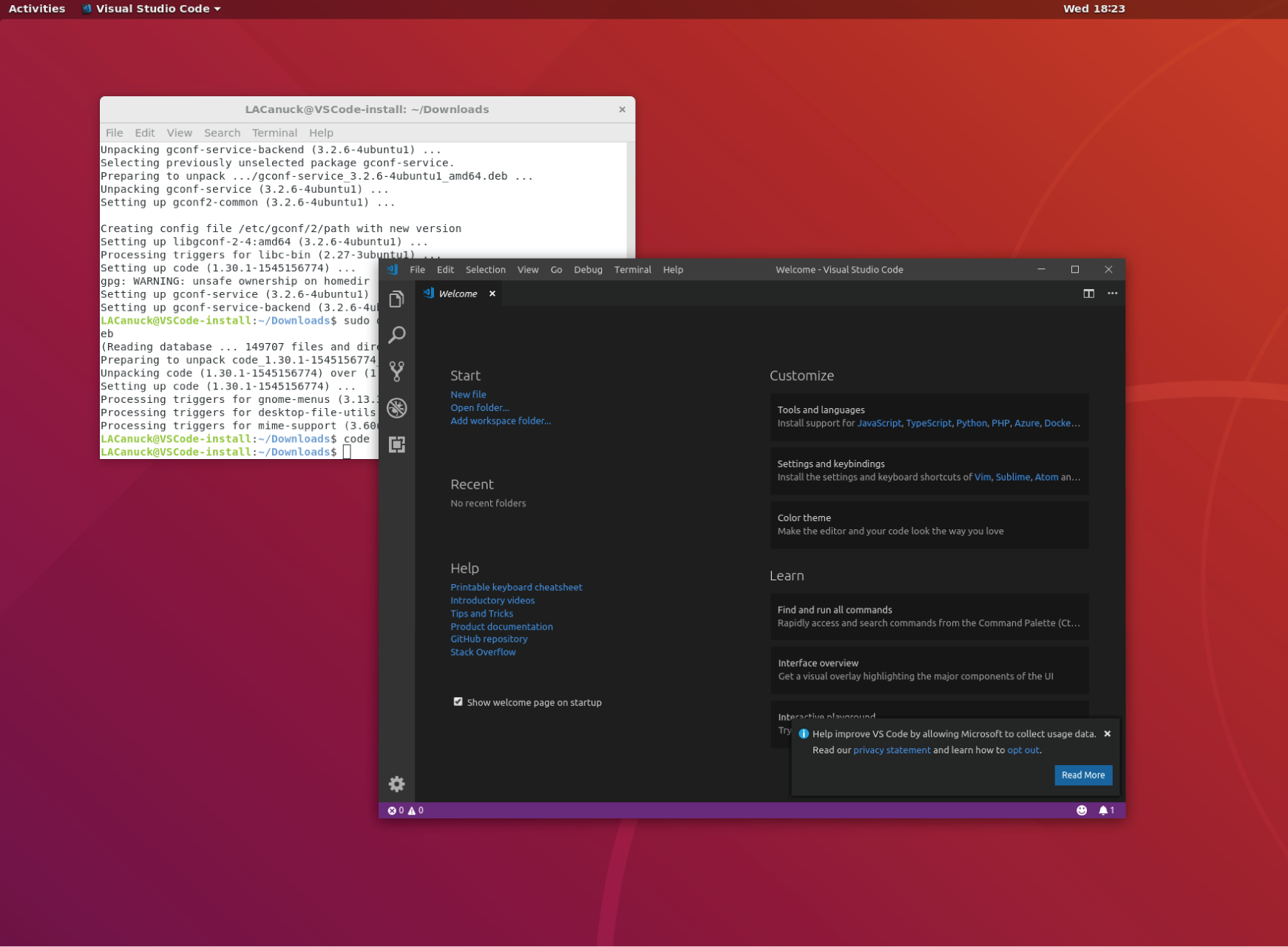Open VS Code Terminal menu
Image resolution: width=1288 pixels, height=947 pixels.
[632, 269]
